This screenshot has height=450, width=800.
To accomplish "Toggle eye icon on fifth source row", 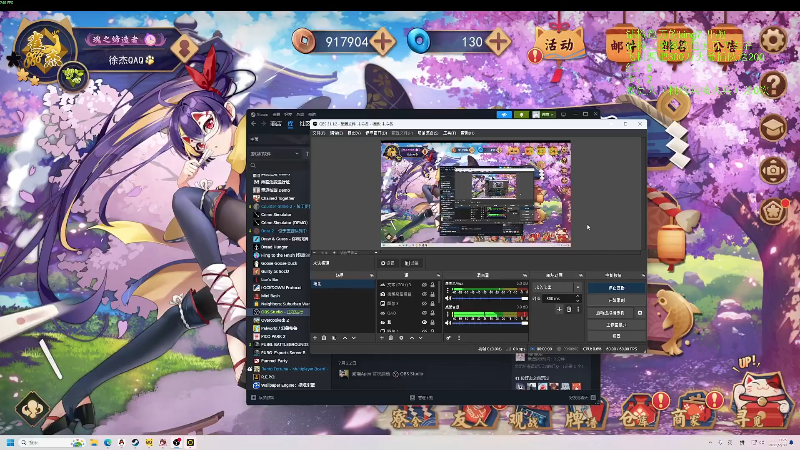I will [424, 322].
